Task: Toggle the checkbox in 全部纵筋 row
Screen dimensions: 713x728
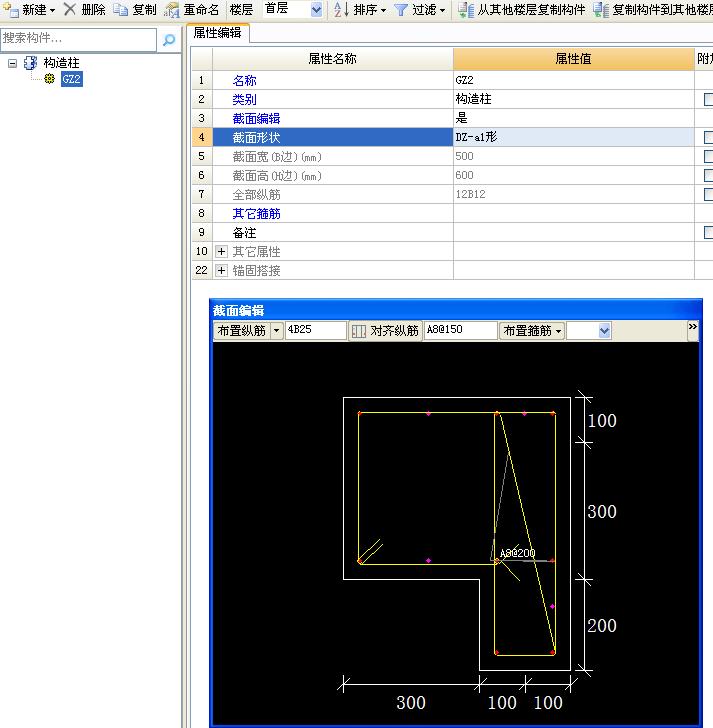Action: pos(708,194)
